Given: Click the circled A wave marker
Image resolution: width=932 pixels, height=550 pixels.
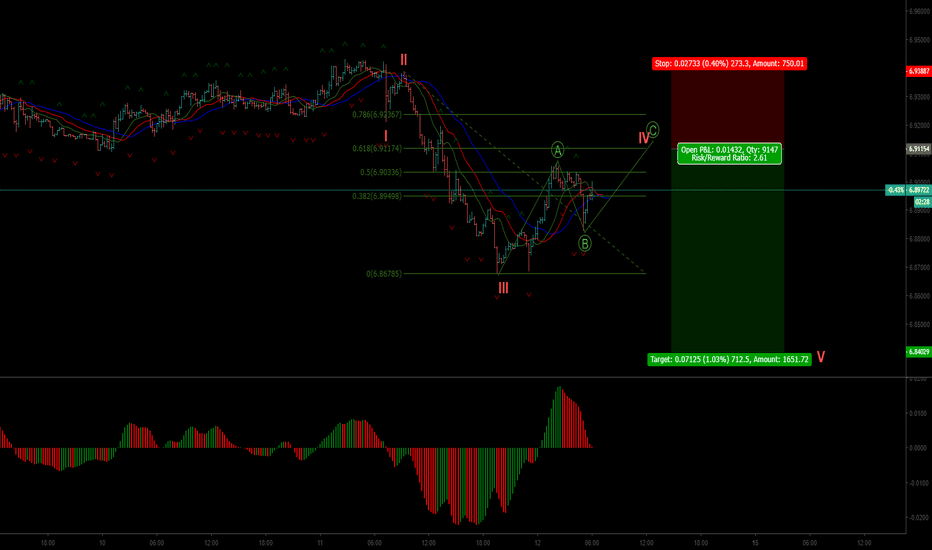Looking at the screenshot, I should pos(557,149).
